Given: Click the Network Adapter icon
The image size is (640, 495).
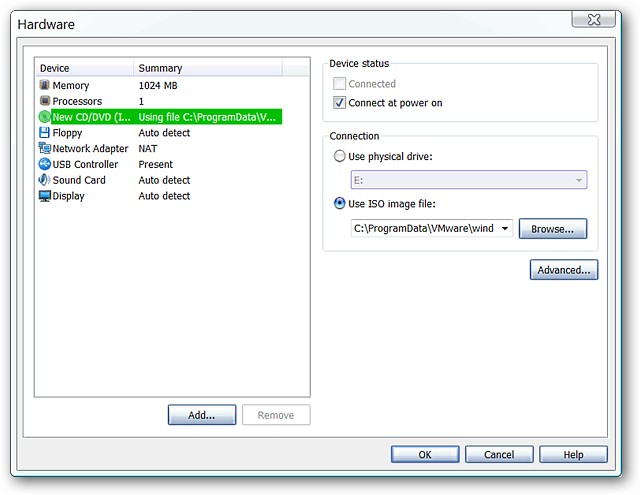Looking at the screenshot, I should pyautogui.click(x=44, y=148).
